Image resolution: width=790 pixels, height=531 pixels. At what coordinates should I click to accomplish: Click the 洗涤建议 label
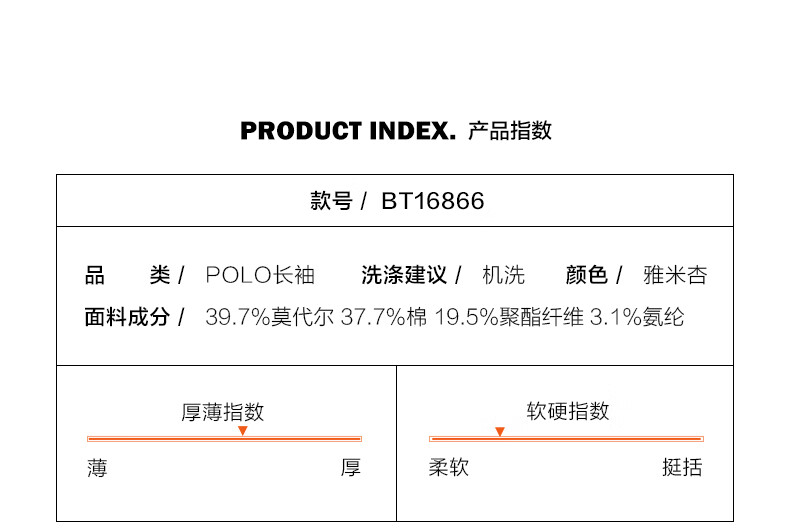(x=404, y=276)
